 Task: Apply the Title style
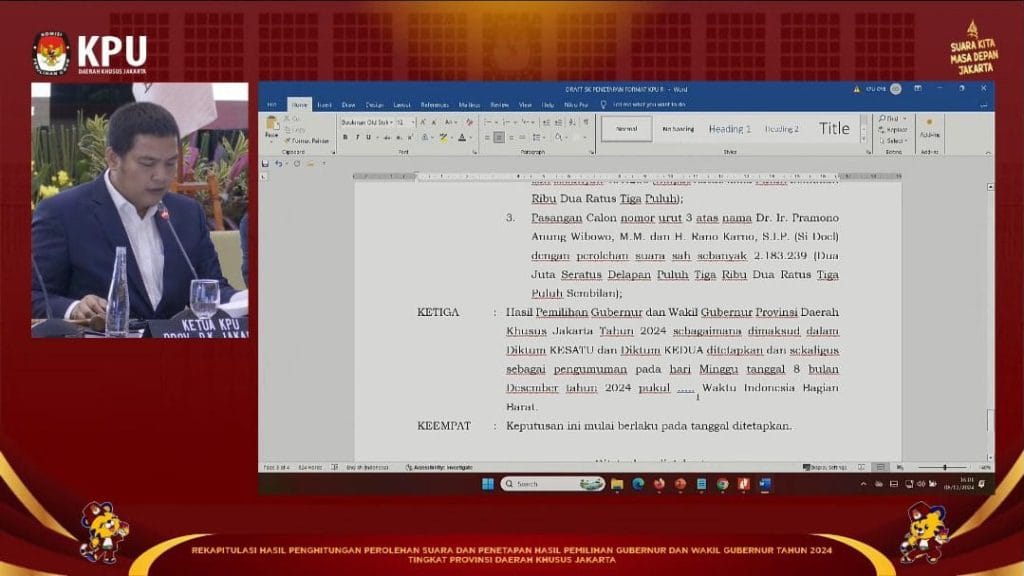pos(835,128)
